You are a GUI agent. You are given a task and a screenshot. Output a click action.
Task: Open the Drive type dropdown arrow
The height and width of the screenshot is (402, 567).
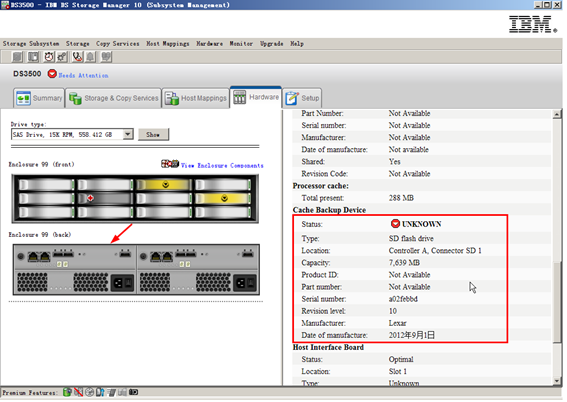[x=128, y=134]
